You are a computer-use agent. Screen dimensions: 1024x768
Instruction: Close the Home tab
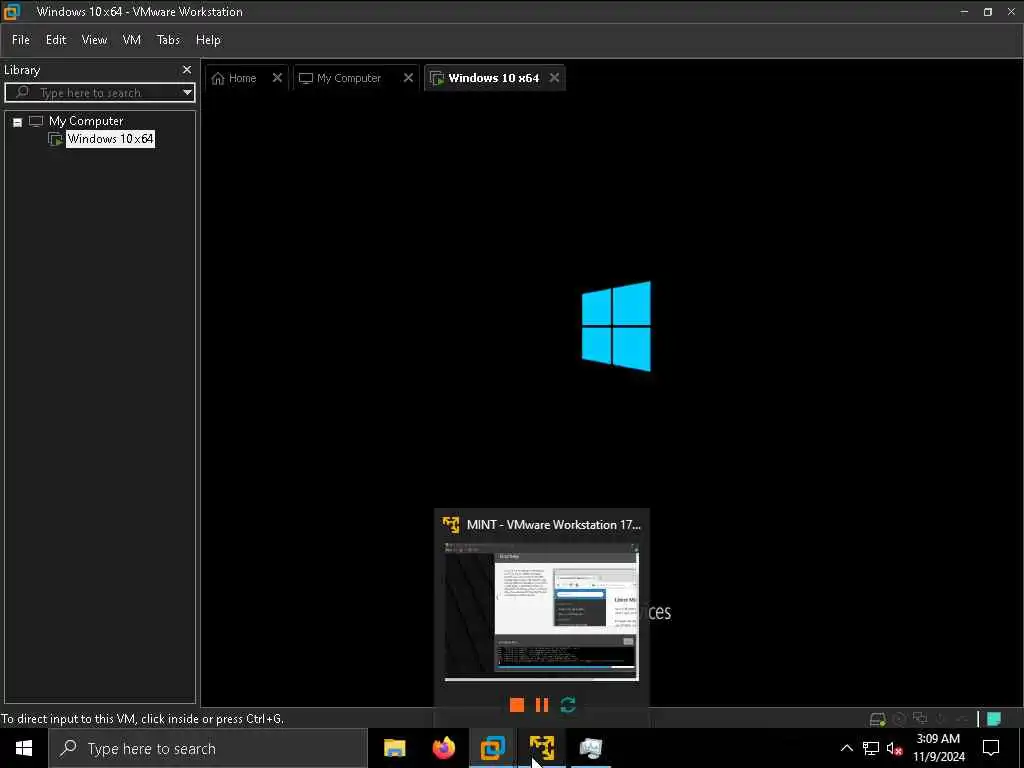pyautogui.click(x=277, y=78)
